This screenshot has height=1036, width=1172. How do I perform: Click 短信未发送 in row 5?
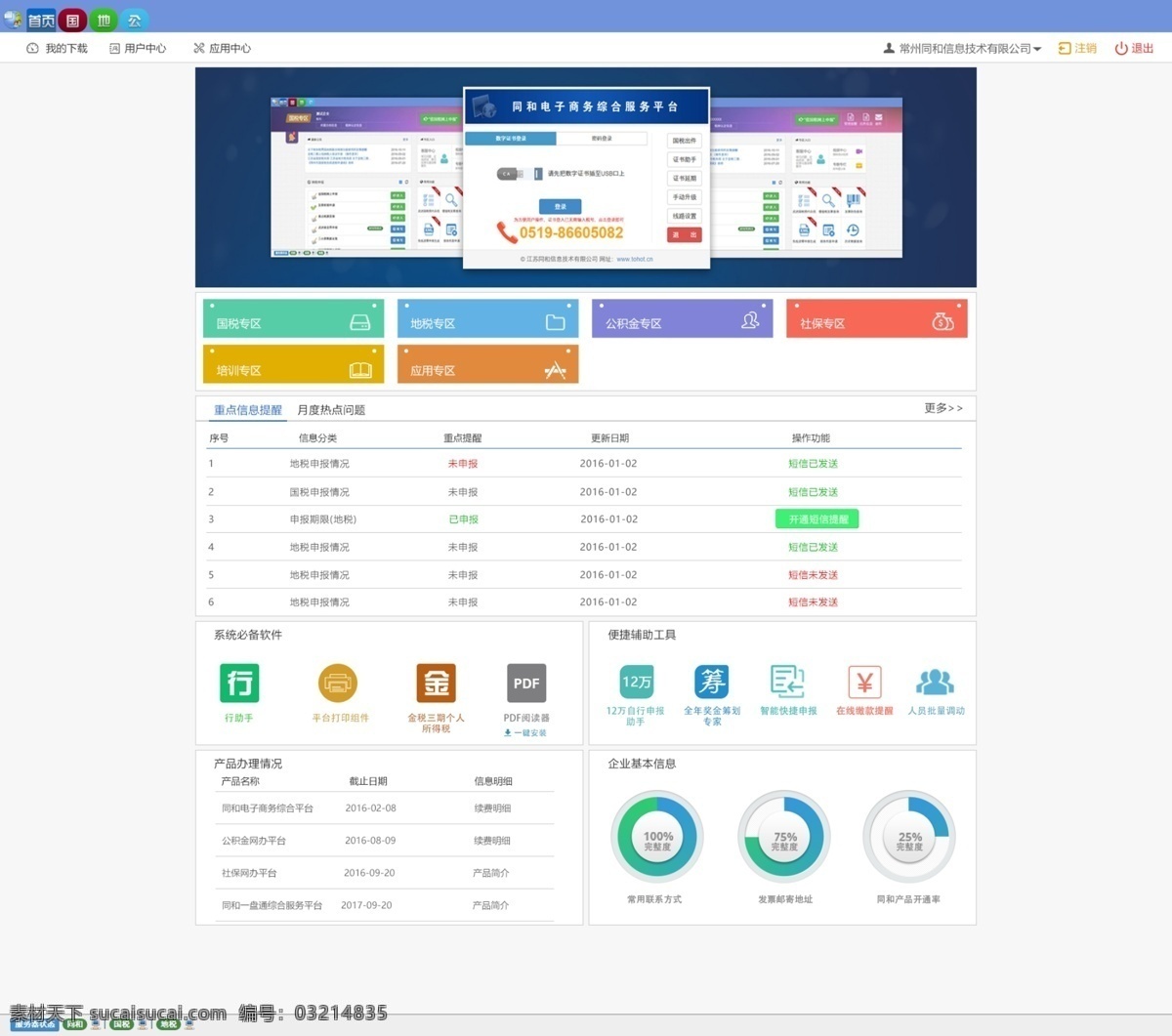coord(814,575)
